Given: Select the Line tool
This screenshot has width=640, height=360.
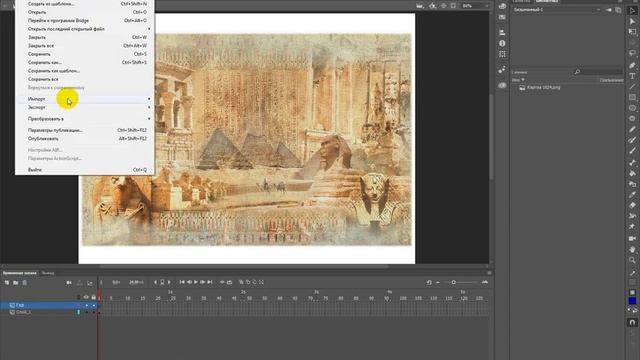Looking at the screenshot, I should pos(632,87).
